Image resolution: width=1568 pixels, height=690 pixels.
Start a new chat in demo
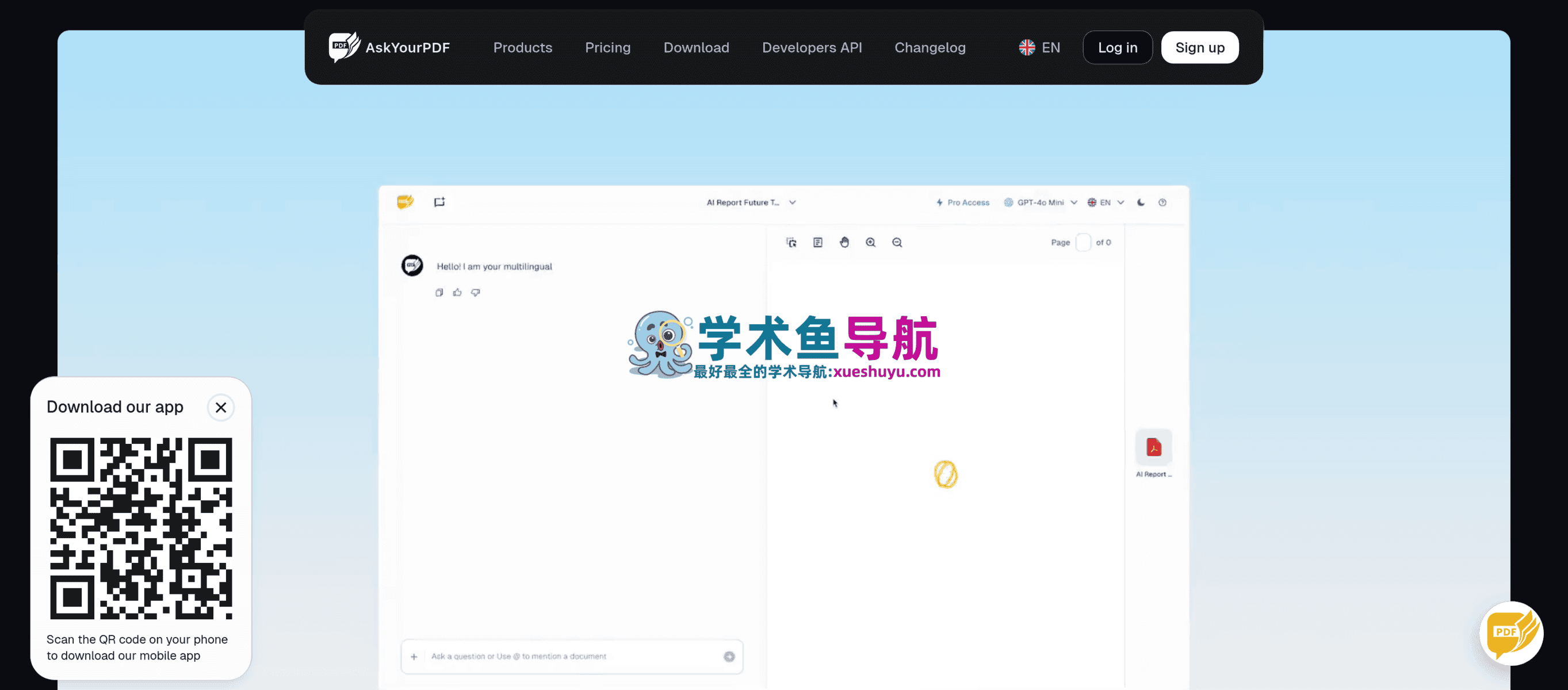[439, 202]
